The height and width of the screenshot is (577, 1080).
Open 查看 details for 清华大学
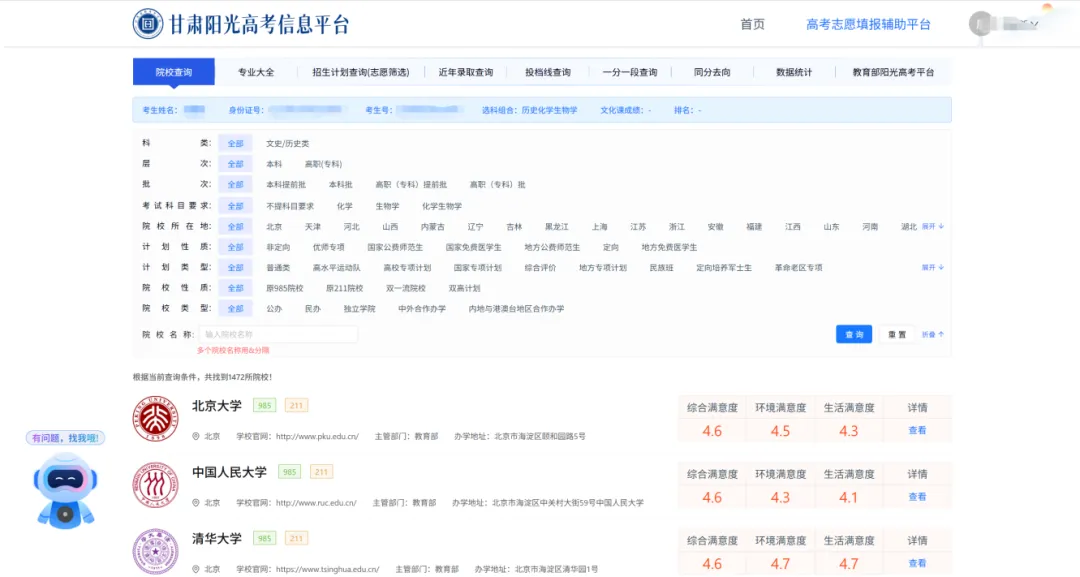click(917, 563)
